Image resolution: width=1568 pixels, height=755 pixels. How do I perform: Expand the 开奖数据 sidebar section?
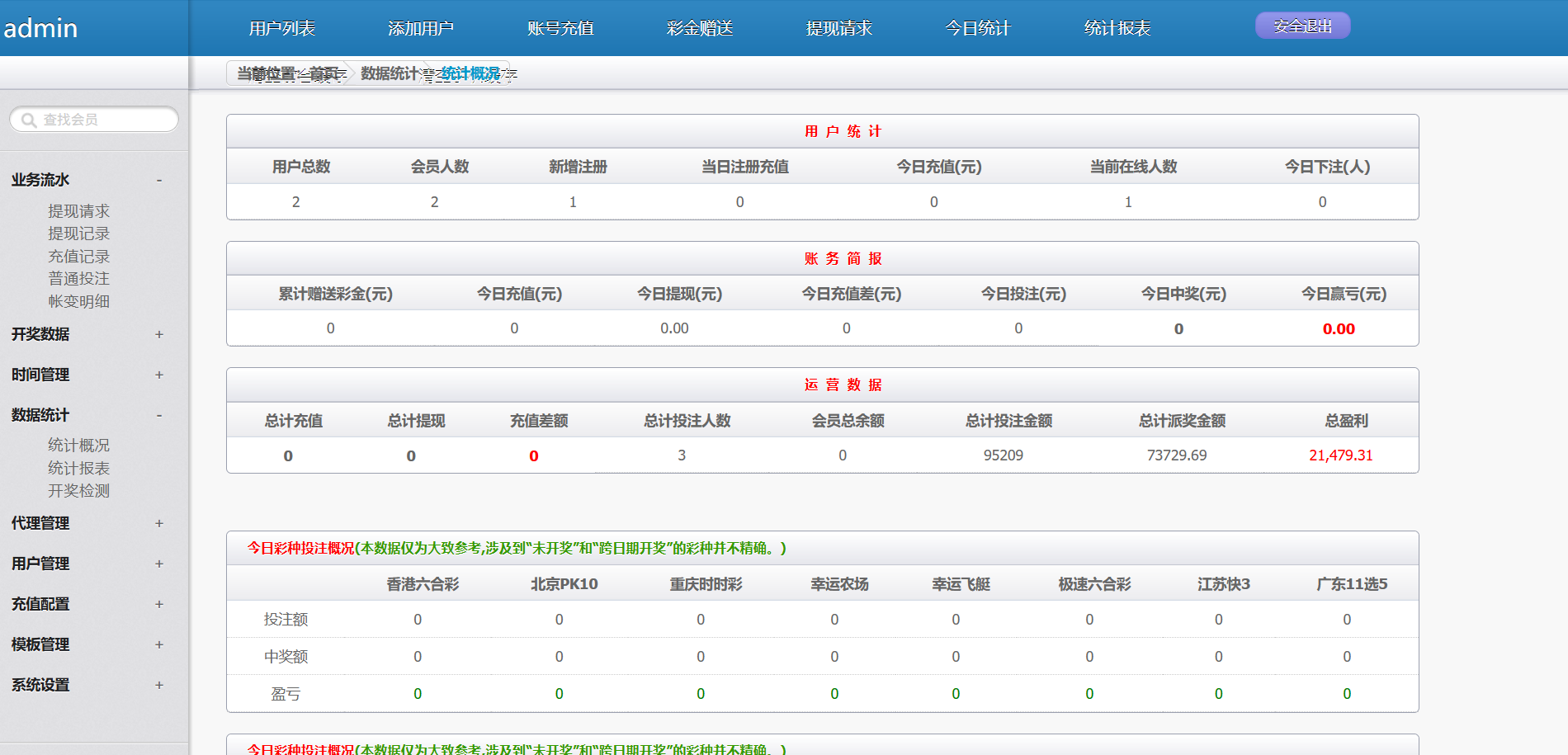159,334
